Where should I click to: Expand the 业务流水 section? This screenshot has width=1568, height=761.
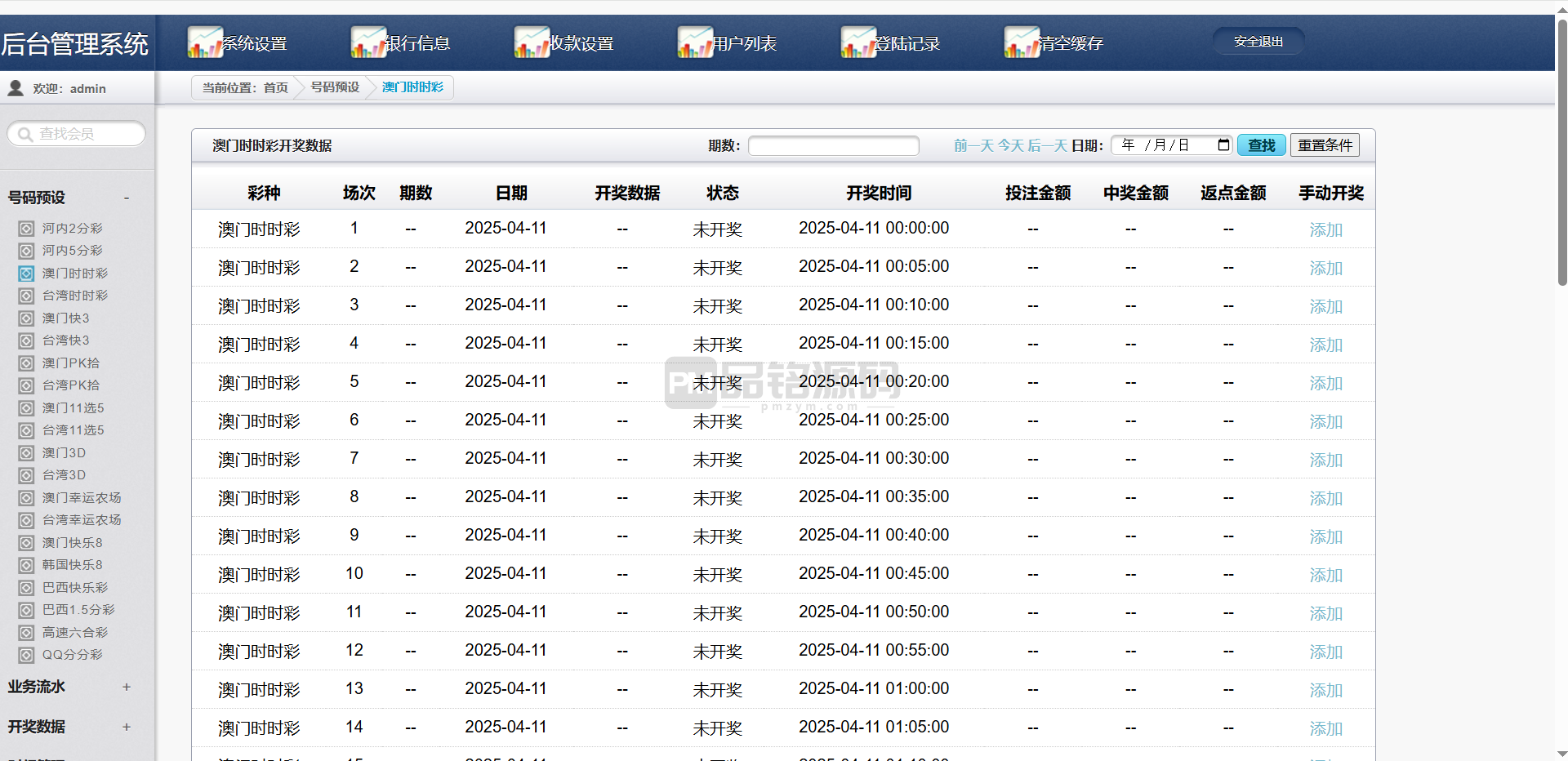pos(127,687)
